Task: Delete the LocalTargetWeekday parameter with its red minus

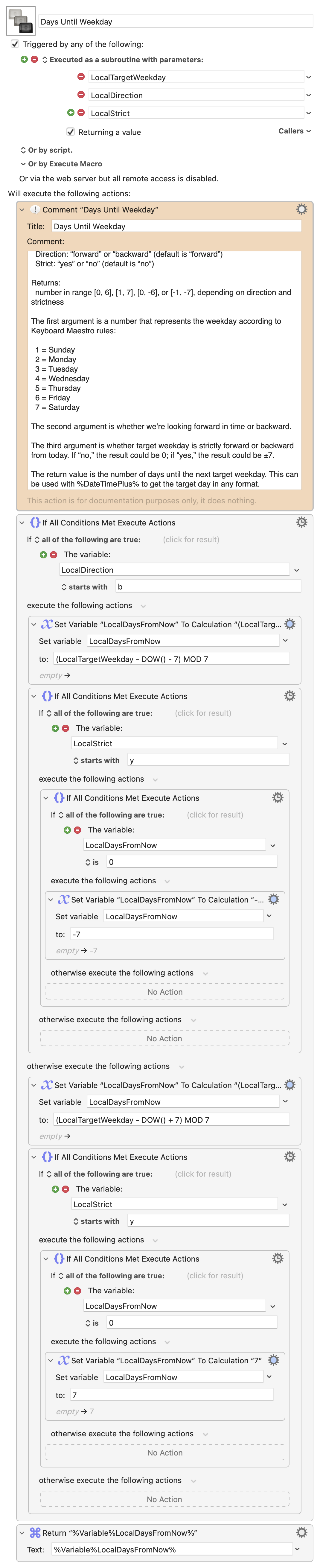Action: 81,77
